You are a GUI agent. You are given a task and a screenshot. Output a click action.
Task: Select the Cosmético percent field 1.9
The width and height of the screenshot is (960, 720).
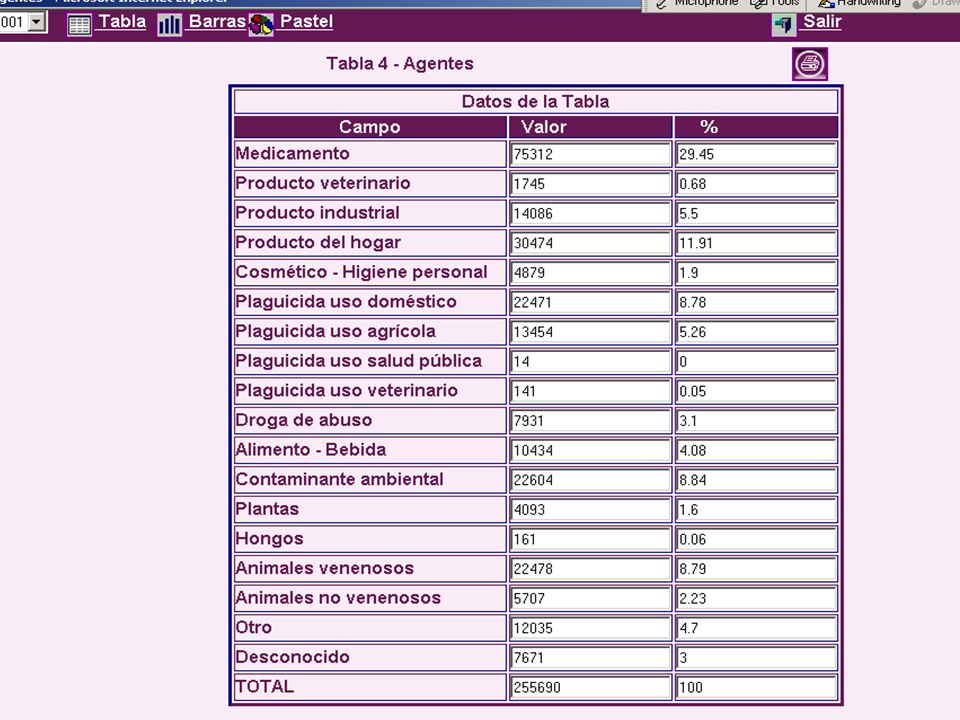756,272
